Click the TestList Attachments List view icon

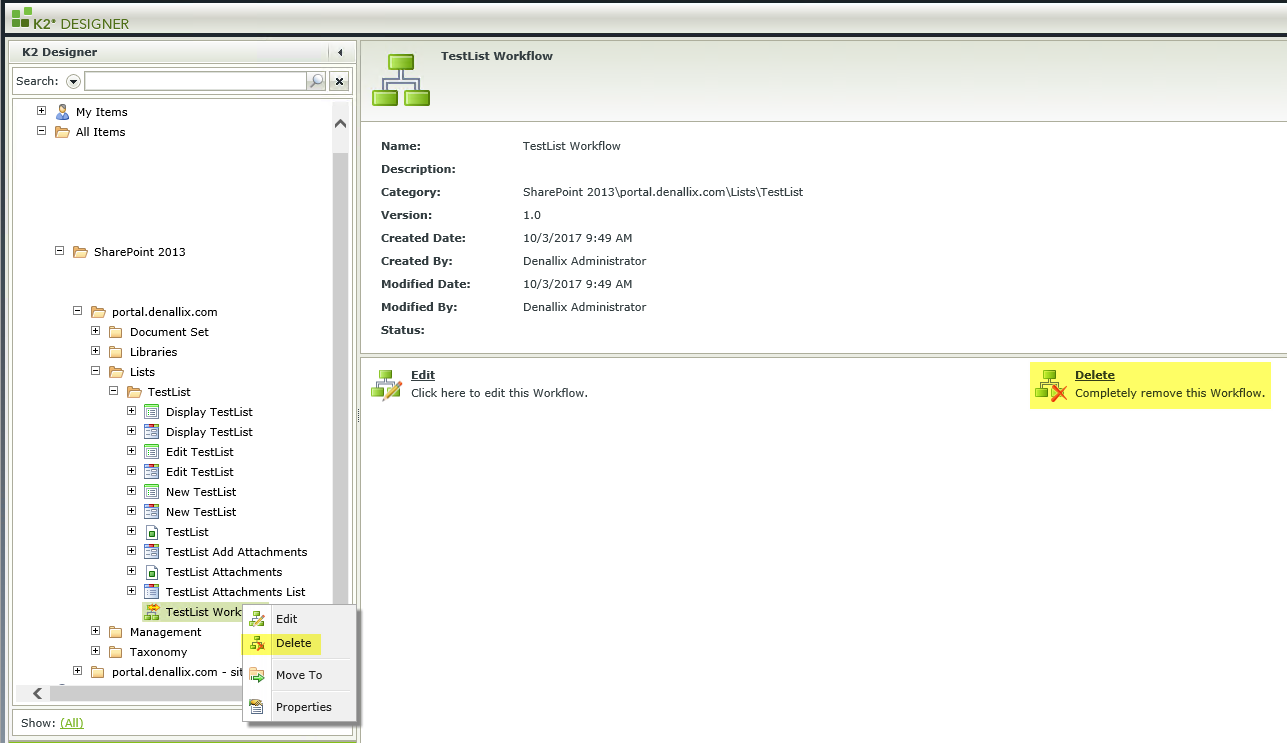(152, 592)
